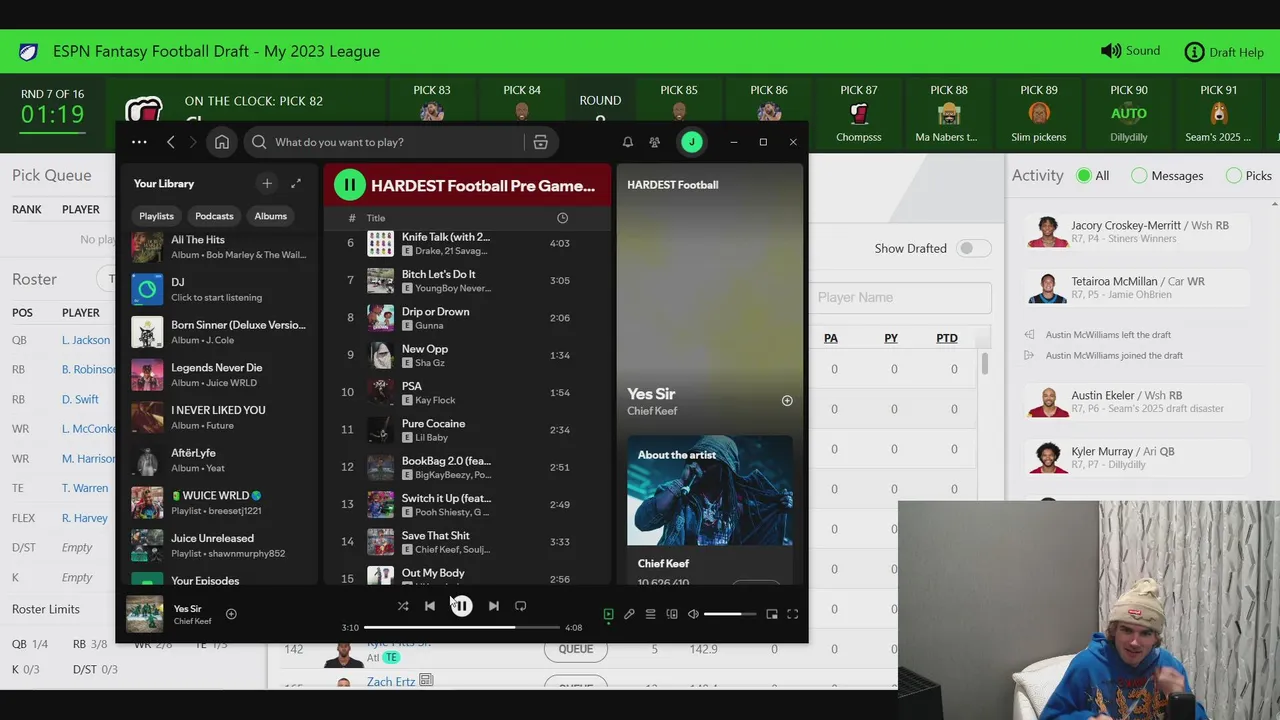Open the lyrics microphone icon
1280x720 pixels.
point(629,614)
